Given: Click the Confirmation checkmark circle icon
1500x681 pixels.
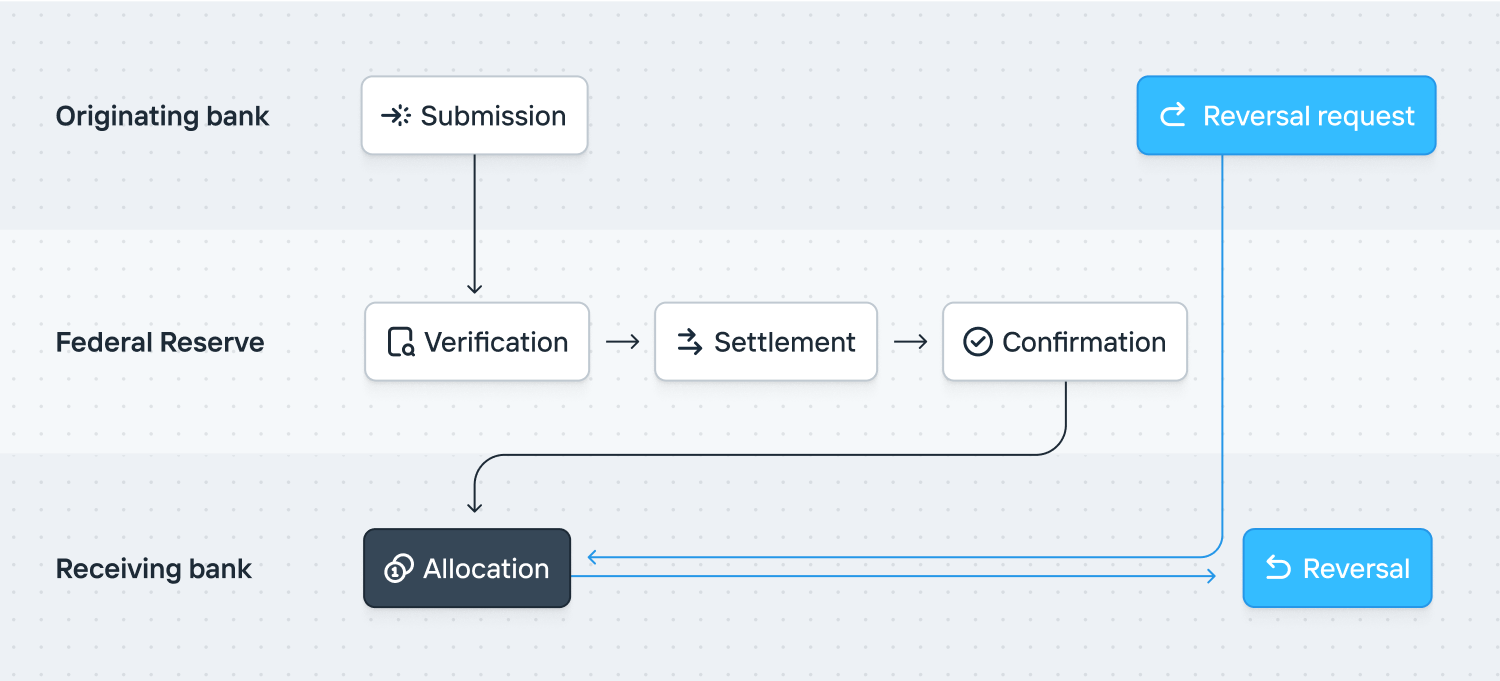Looking at the screenshot, I should click(977, 342).
